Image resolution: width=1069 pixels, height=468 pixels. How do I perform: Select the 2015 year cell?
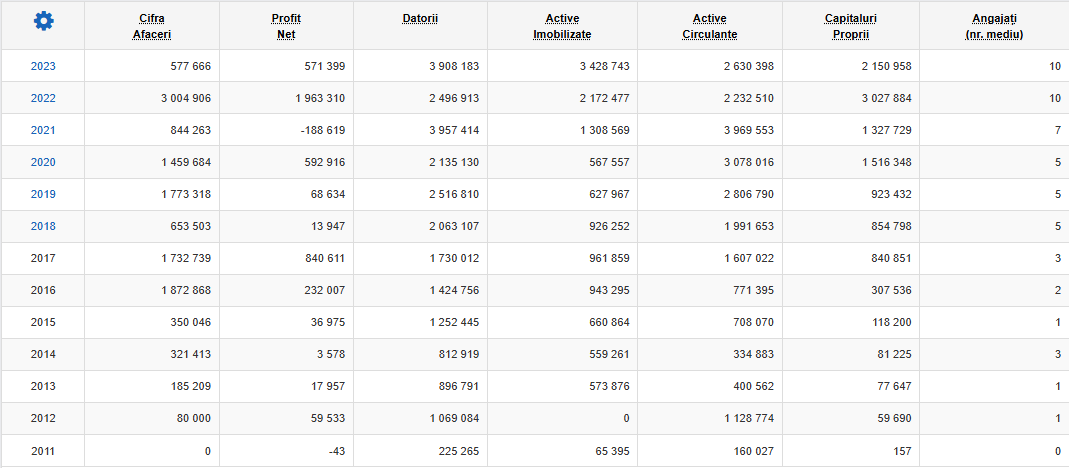[x=43, y=323]
